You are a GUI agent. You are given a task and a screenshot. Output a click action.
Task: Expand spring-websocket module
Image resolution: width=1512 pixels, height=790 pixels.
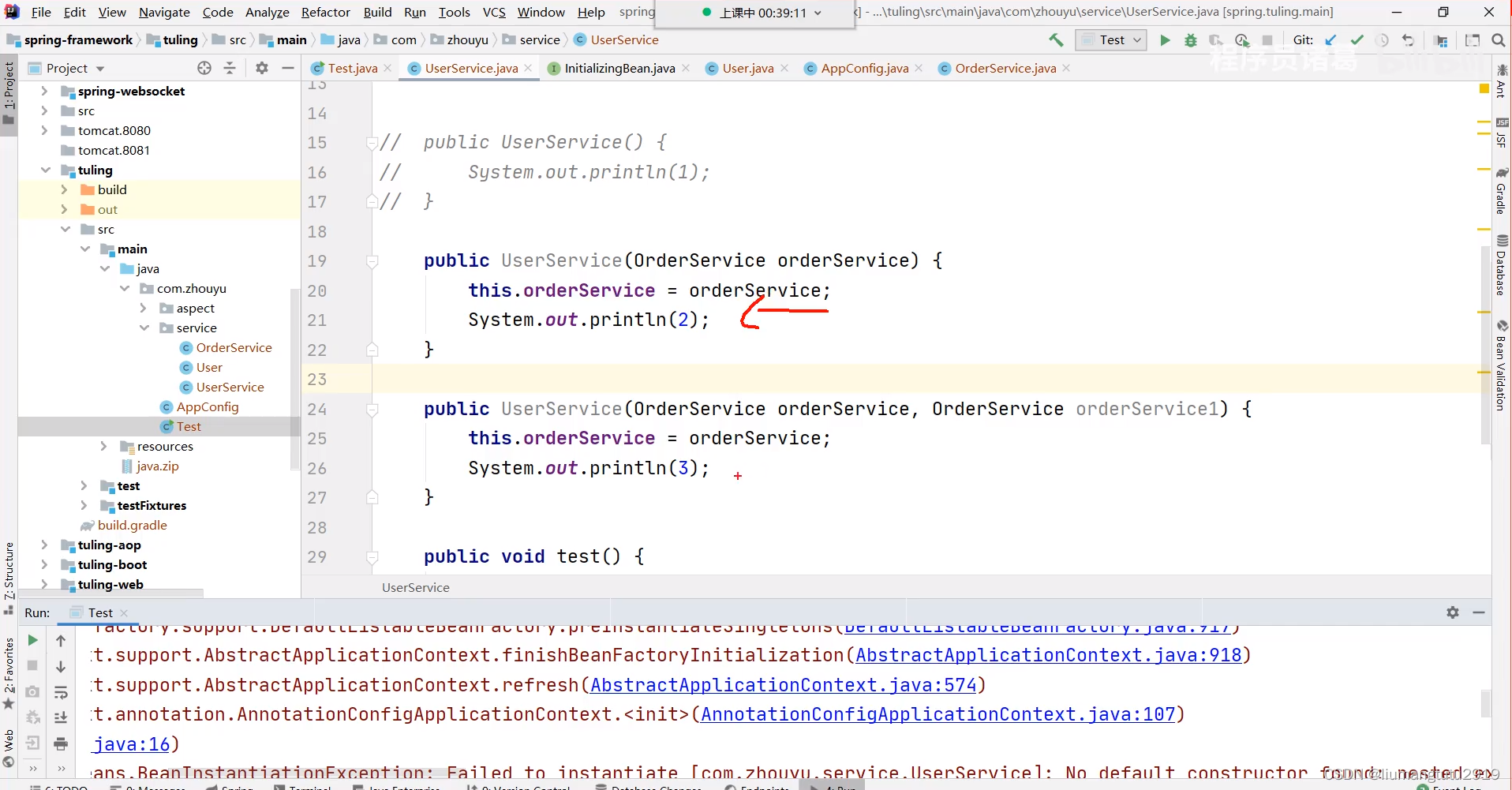(x=45, y=92)
